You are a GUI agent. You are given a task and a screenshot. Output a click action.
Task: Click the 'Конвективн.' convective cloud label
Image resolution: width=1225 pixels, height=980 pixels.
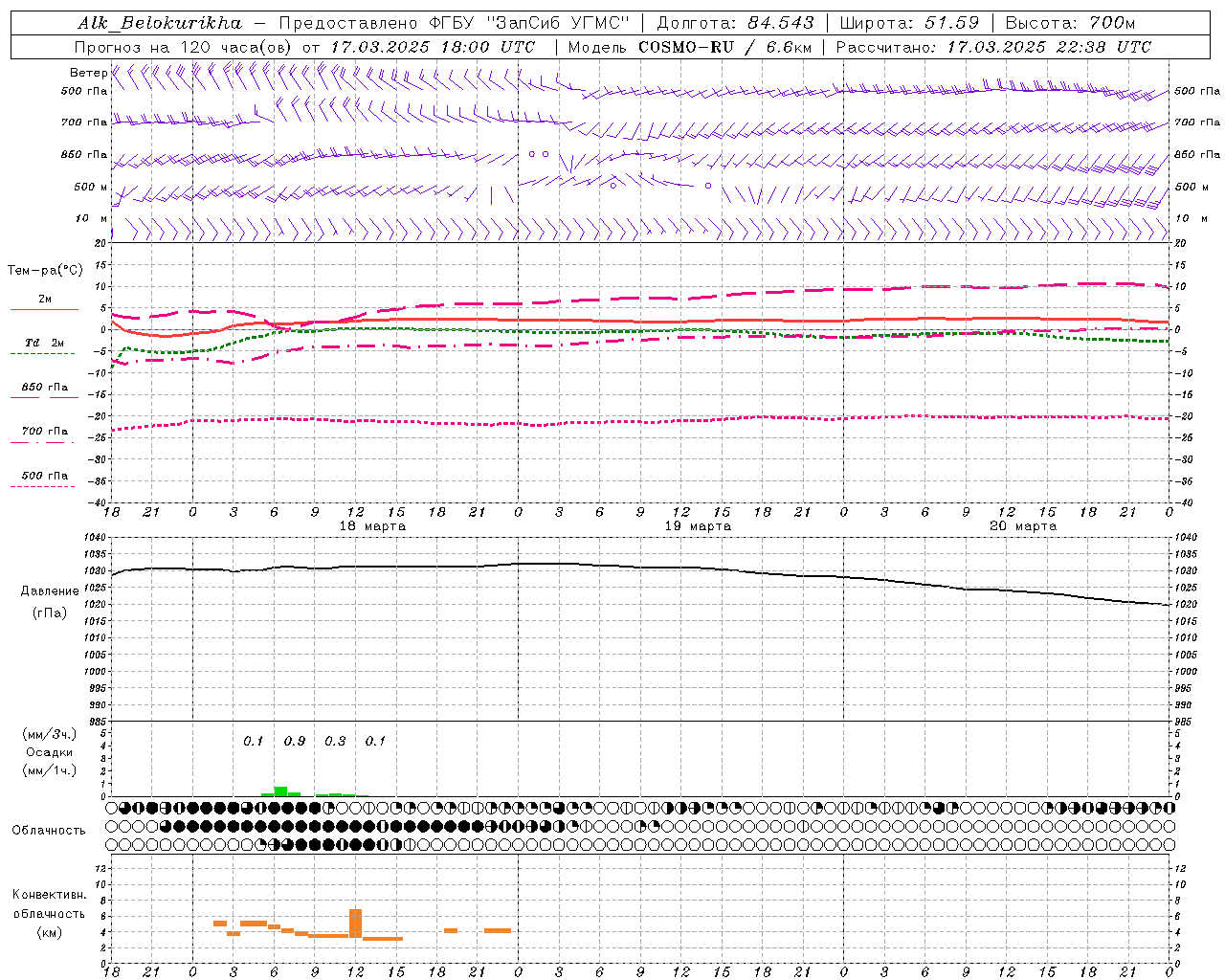[50, 895]
